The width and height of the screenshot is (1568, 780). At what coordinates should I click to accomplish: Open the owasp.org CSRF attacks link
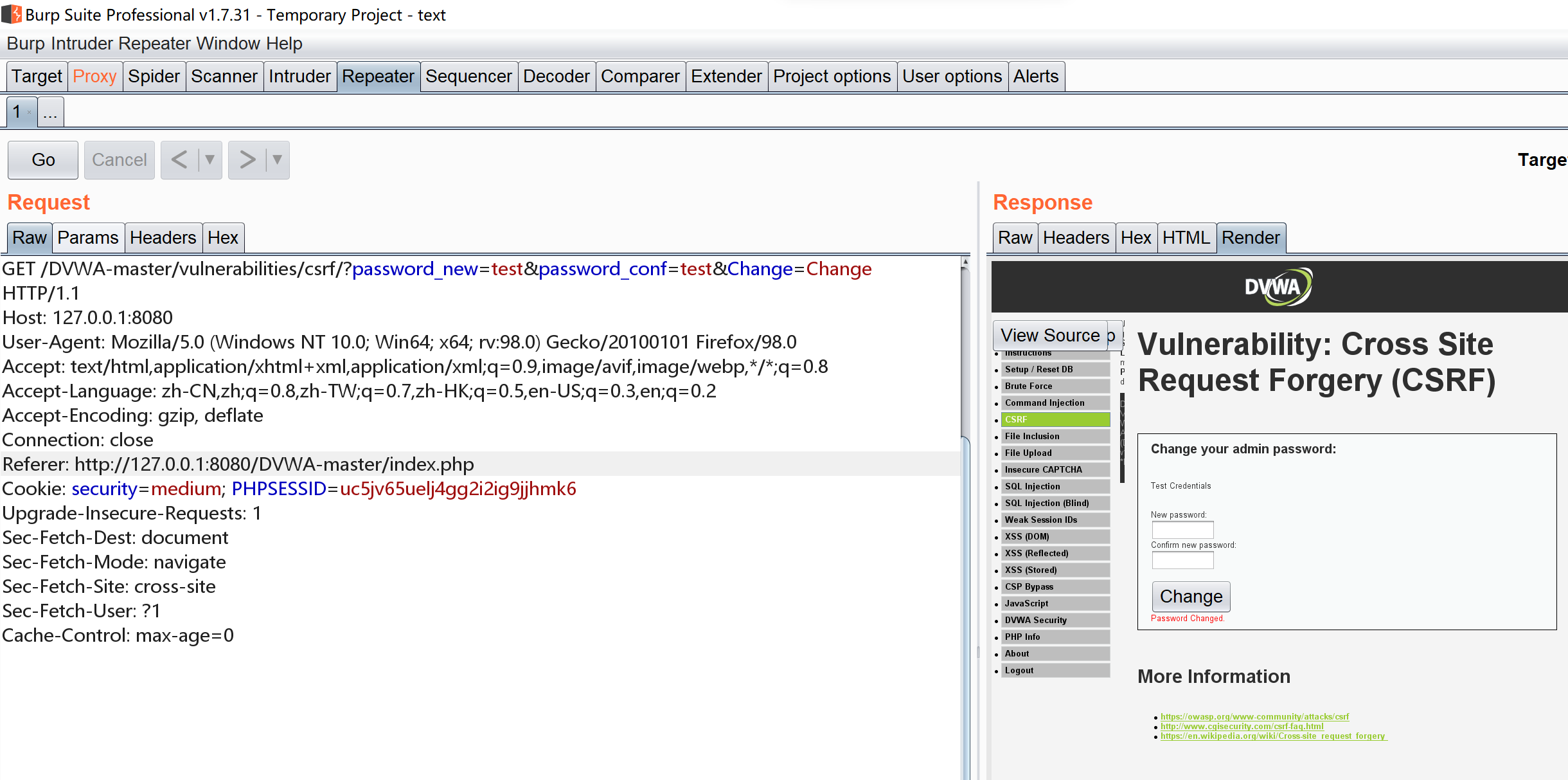click(x=1254, y=716)
